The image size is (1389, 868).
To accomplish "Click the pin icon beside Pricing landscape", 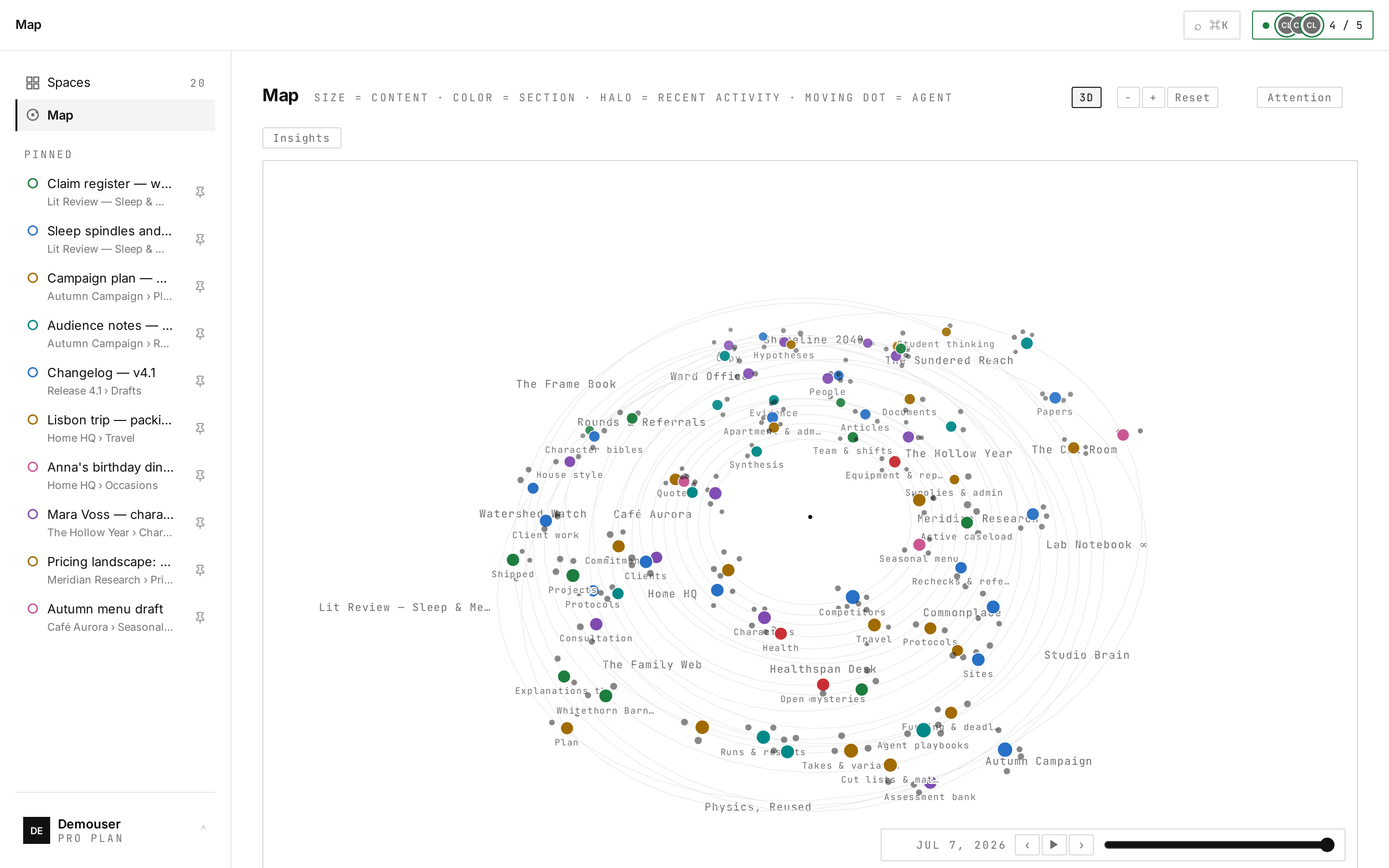I will [x=200, y=570].
